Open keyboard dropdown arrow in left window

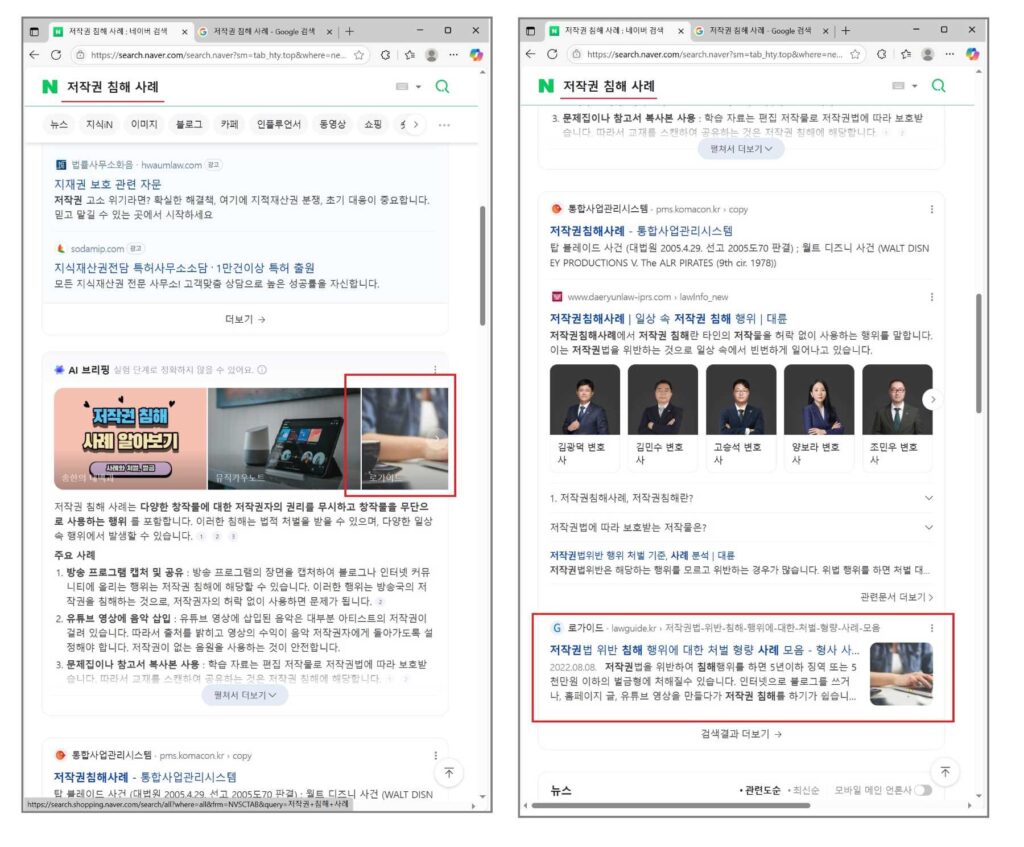418,86
